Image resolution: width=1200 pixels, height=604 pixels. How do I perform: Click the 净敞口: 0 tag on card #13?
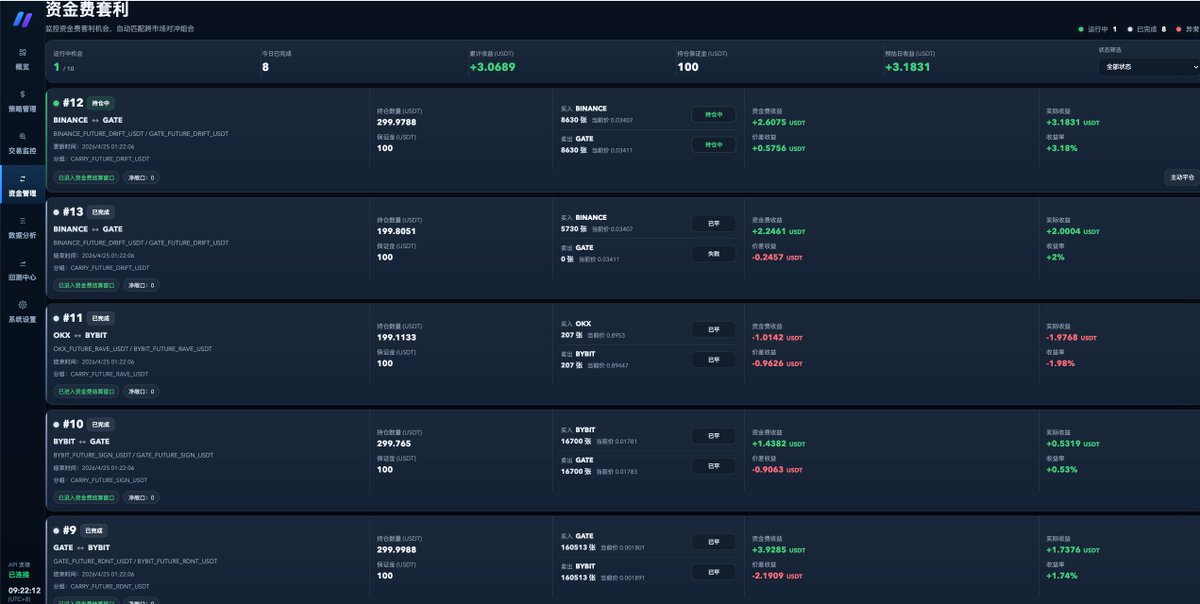pos(141,285)
